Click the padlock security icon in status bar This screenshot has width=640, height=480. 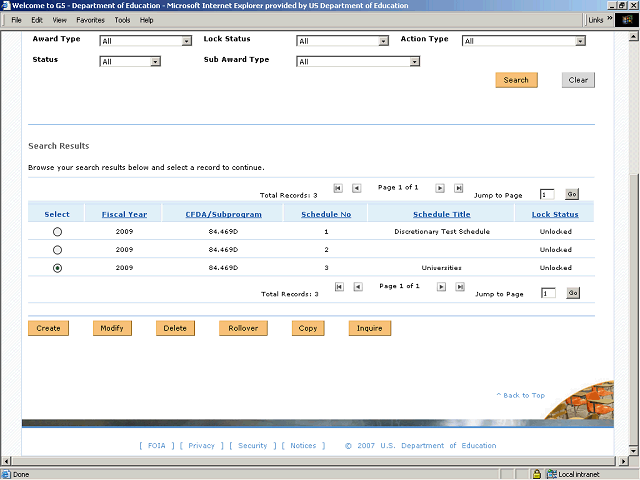537,474
